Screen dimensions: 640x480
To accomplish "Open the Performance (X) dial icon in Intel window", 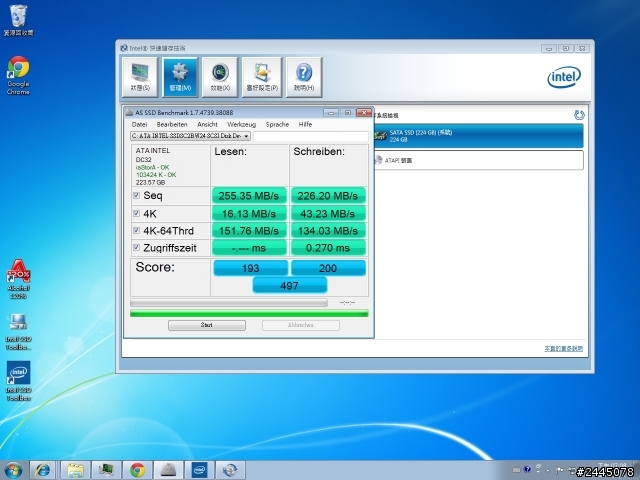I will tap(220, 77).
